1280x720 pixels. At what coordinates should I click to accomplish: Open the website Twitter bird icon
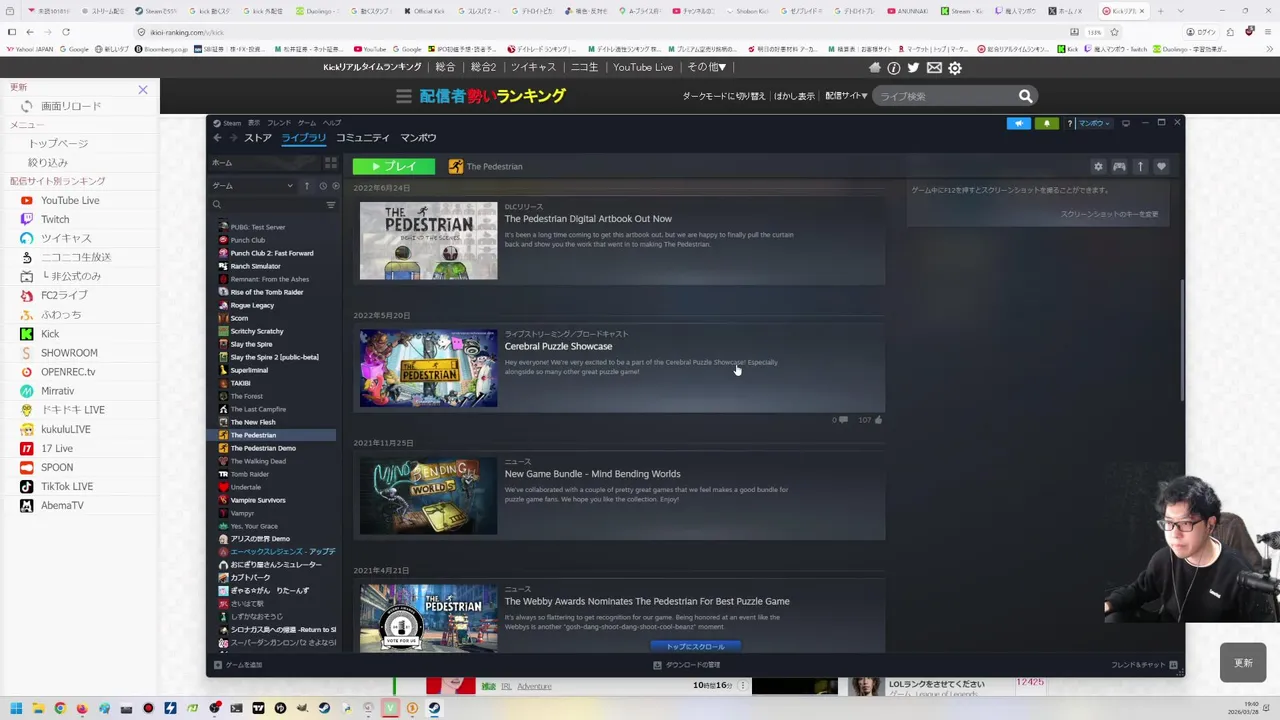[913, 67]
